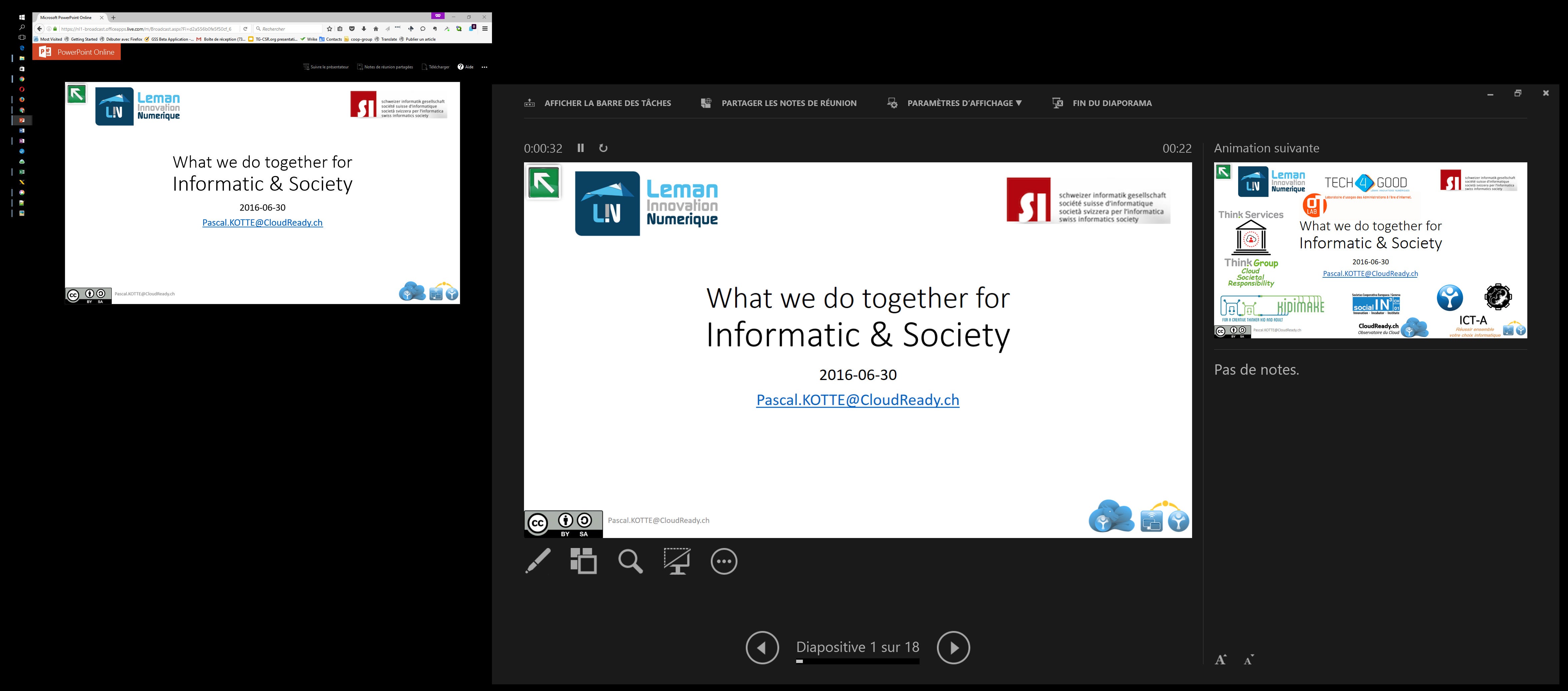The image size is (1568, 691).
Task: Click the Animation suivante preview thumbnail
Action: 1370,250
